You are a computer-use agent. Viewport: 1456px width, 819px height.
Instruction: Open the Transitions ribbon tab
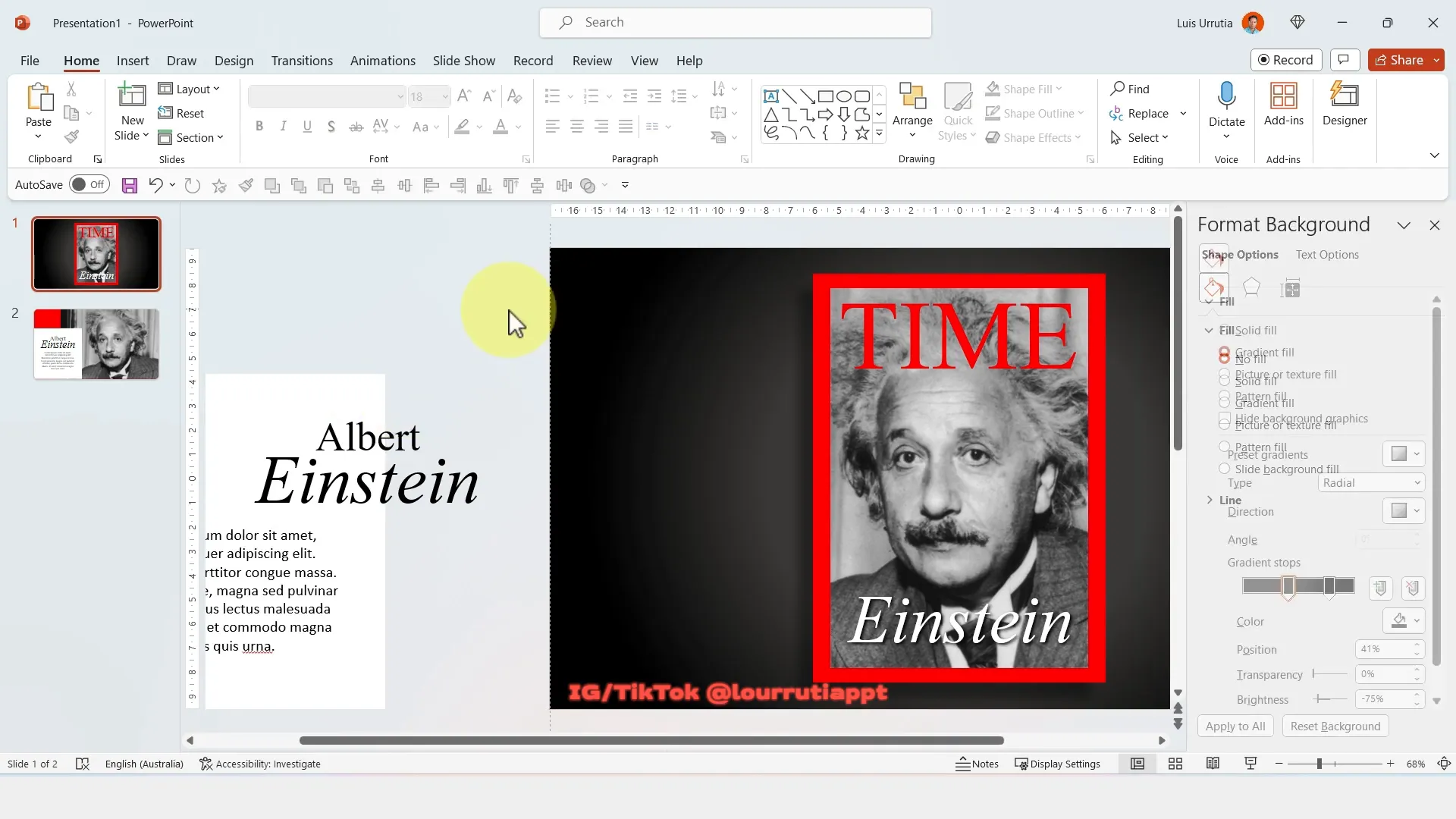point(302,61)
